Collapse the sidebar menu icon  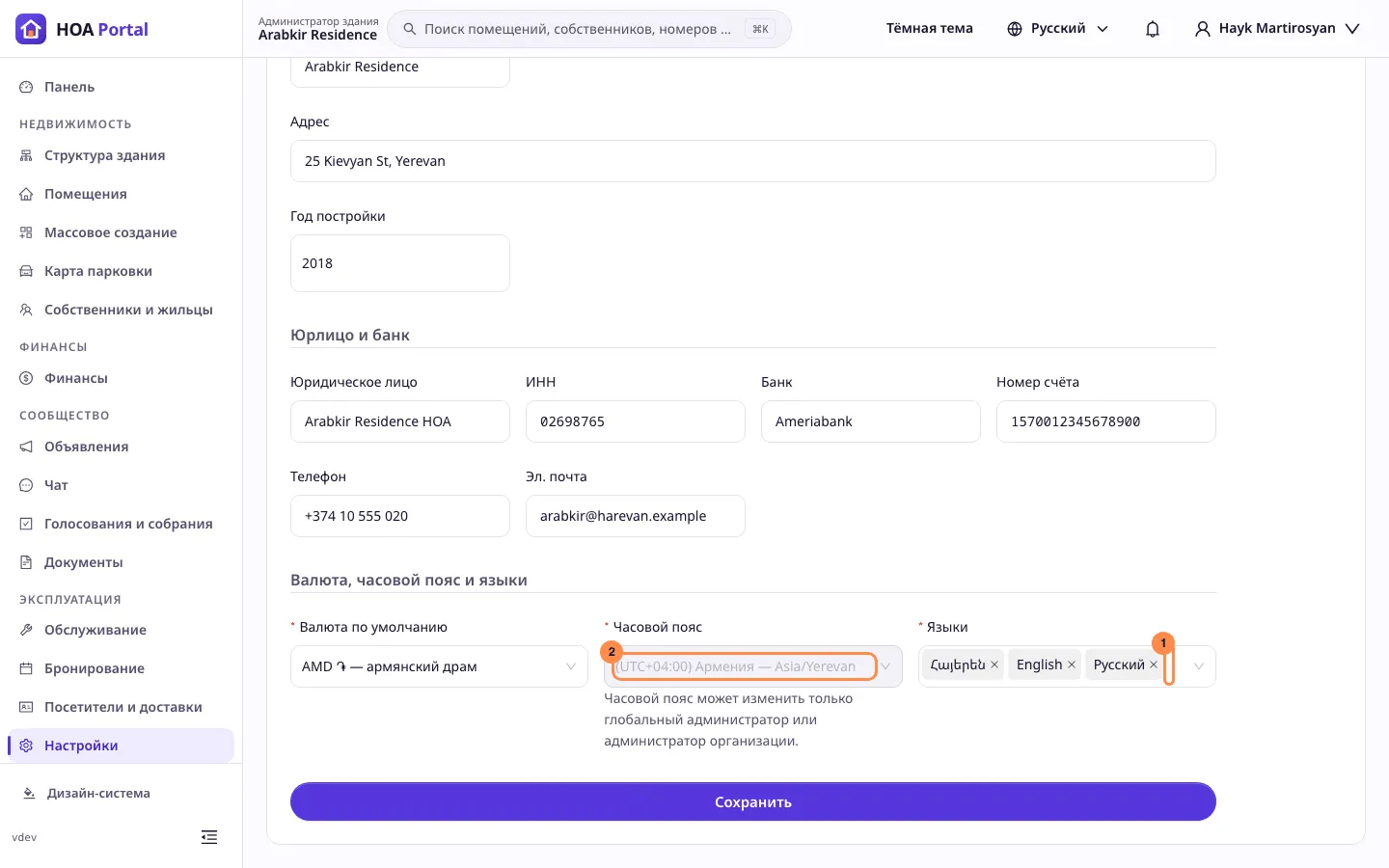[x=209, y=837]
